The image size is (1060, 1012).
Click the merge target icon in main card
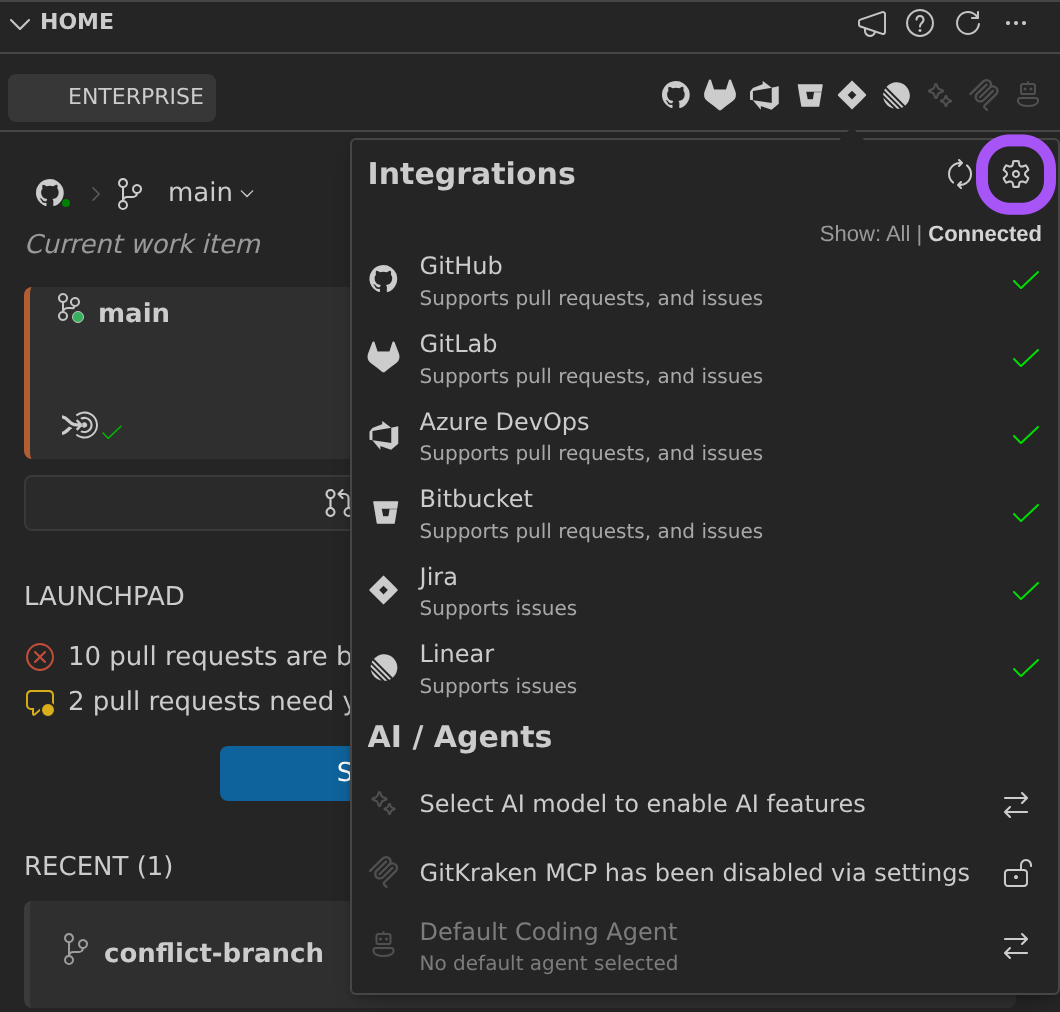[x=80, y=425]
